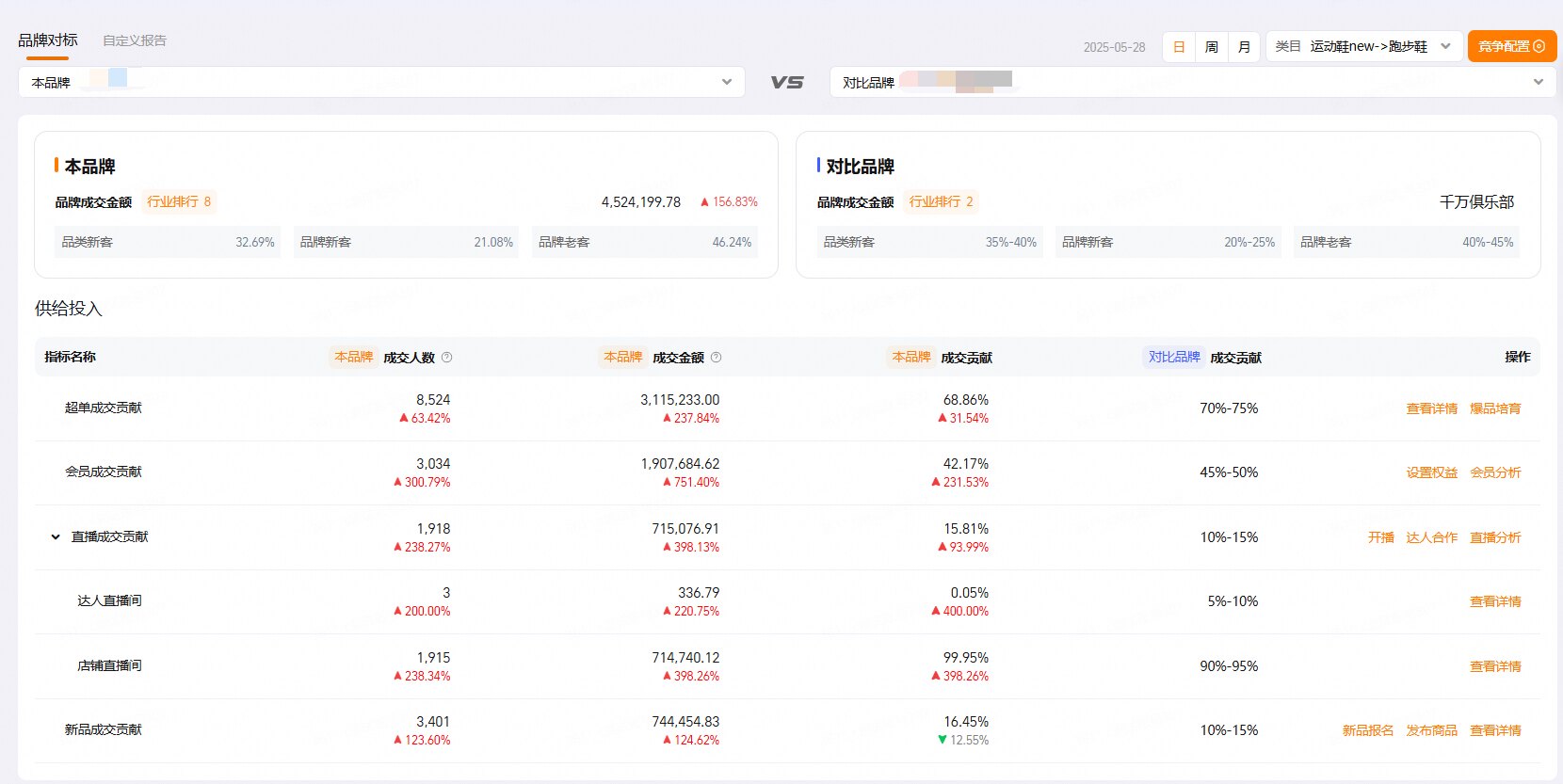1563x784 pixels.
Task: Click the 4,524,199.78 brand amount
Action: pyautogui.click(x=641, y=202)
